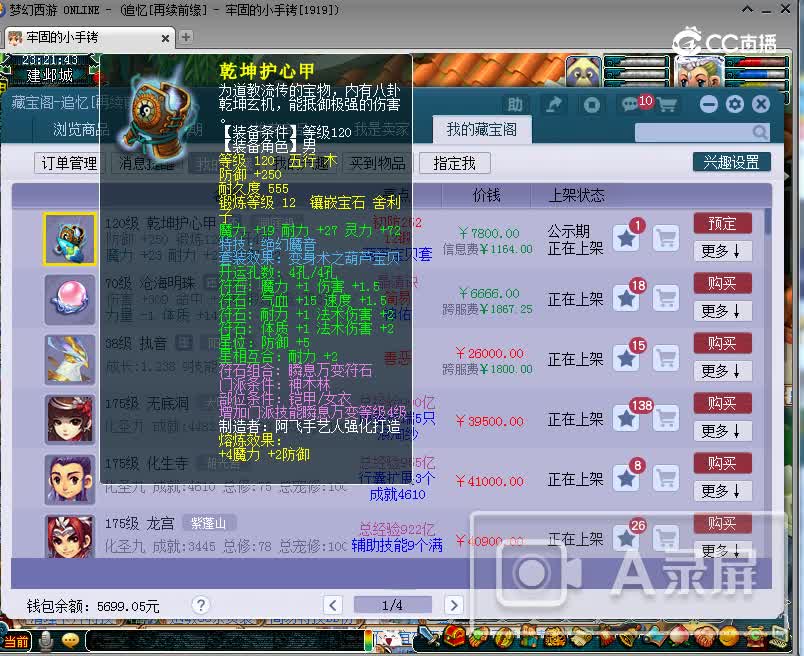Screen dimensions: 804x656
Task: Add a new tab with plus
Action: pos(186,37)
